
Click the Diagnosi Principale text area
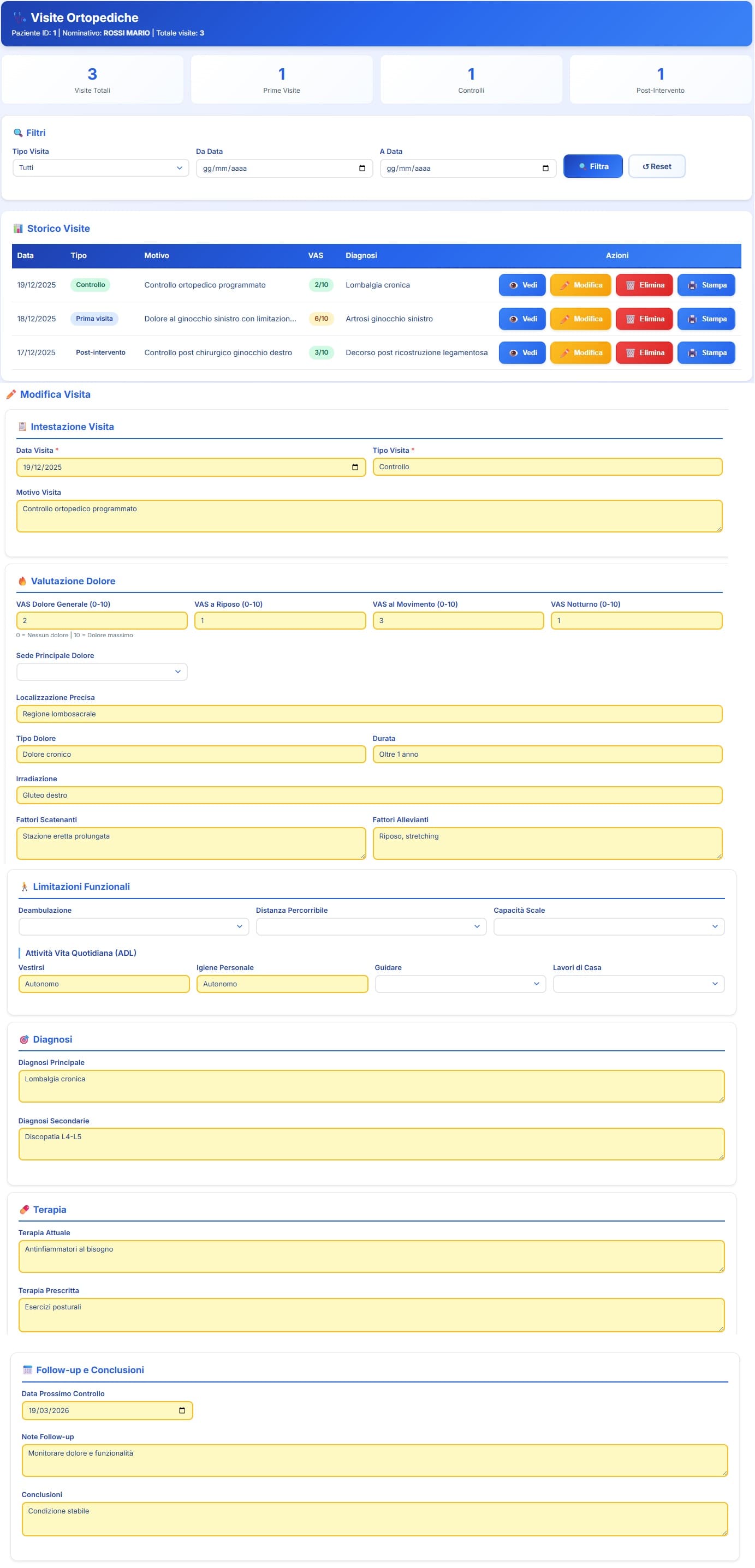click(x=371, y=1085)
